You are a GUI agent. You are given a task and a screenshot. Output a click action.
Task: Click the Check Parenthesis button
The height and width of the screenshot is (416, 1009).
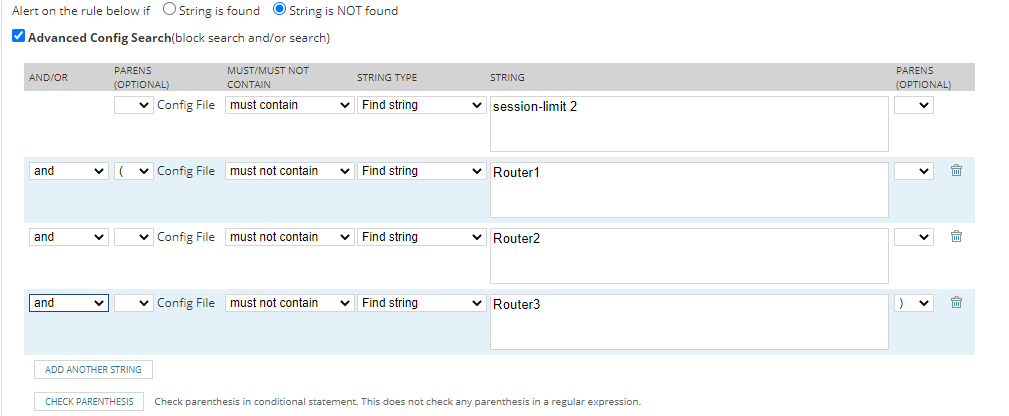[x=89, y=402]
